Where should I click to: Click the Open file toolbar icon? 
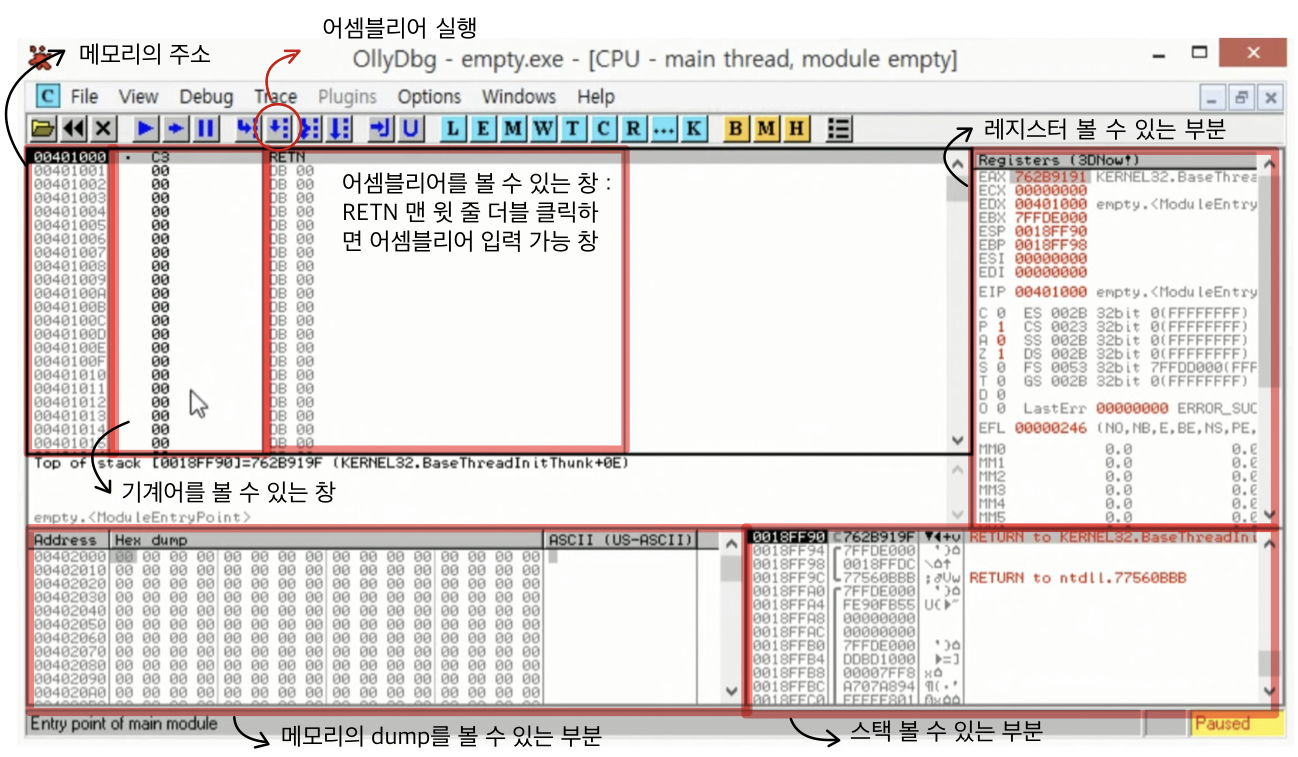point(42,128)
